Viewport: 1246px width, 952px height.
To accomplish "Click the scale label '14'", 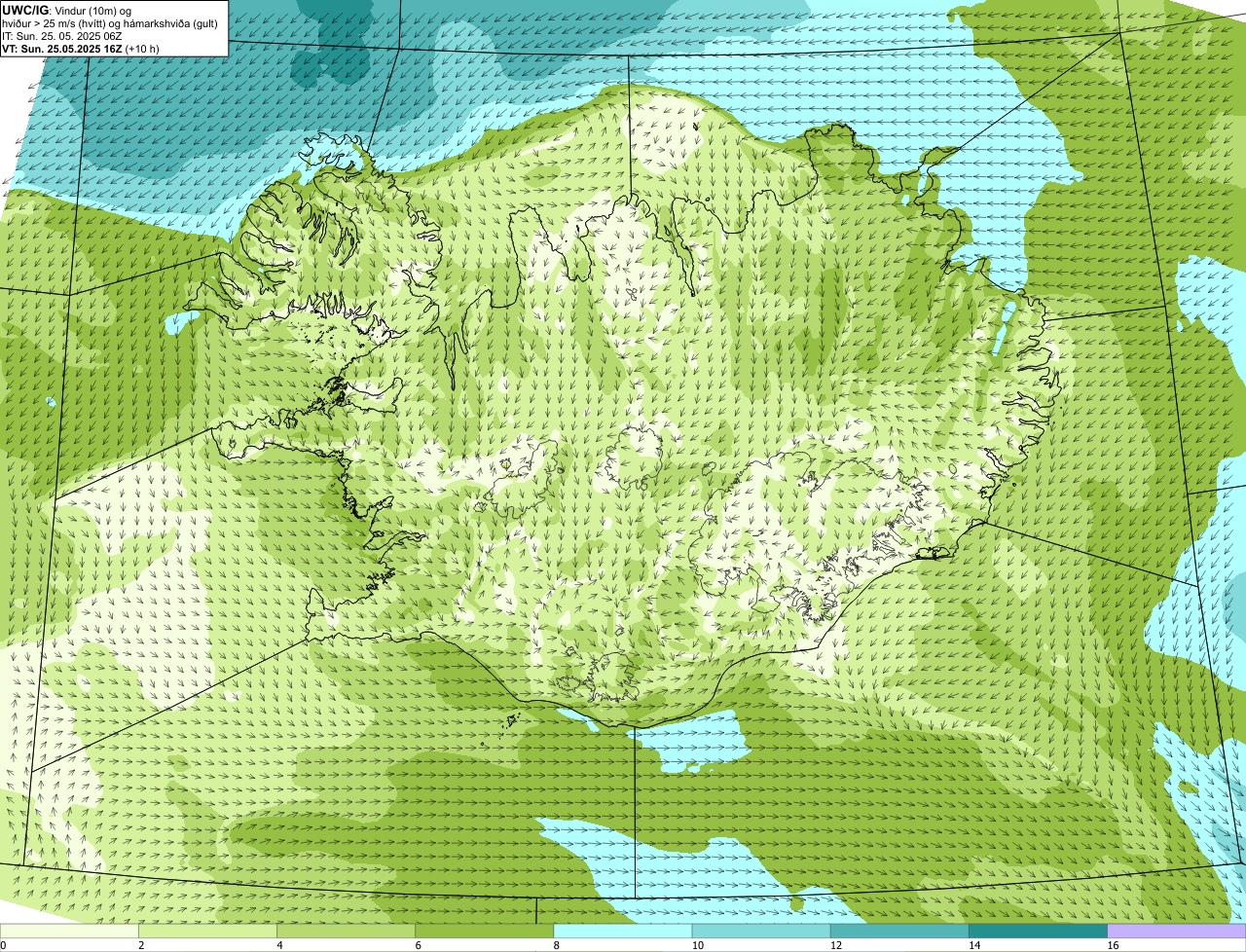I will (974, 945).
